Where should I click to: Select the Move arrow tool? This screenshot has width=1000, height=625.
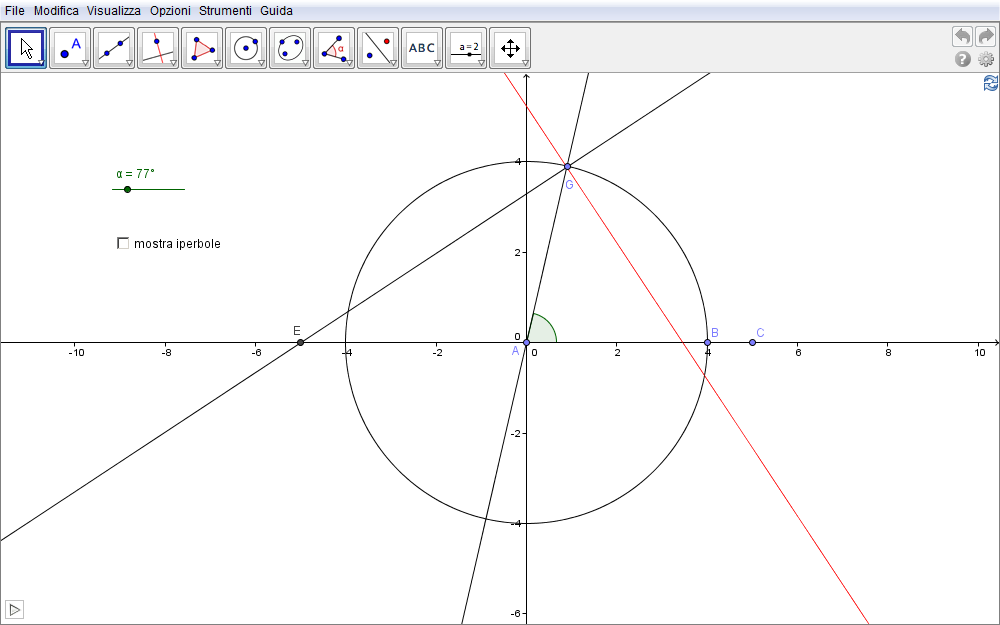[26, 47]
